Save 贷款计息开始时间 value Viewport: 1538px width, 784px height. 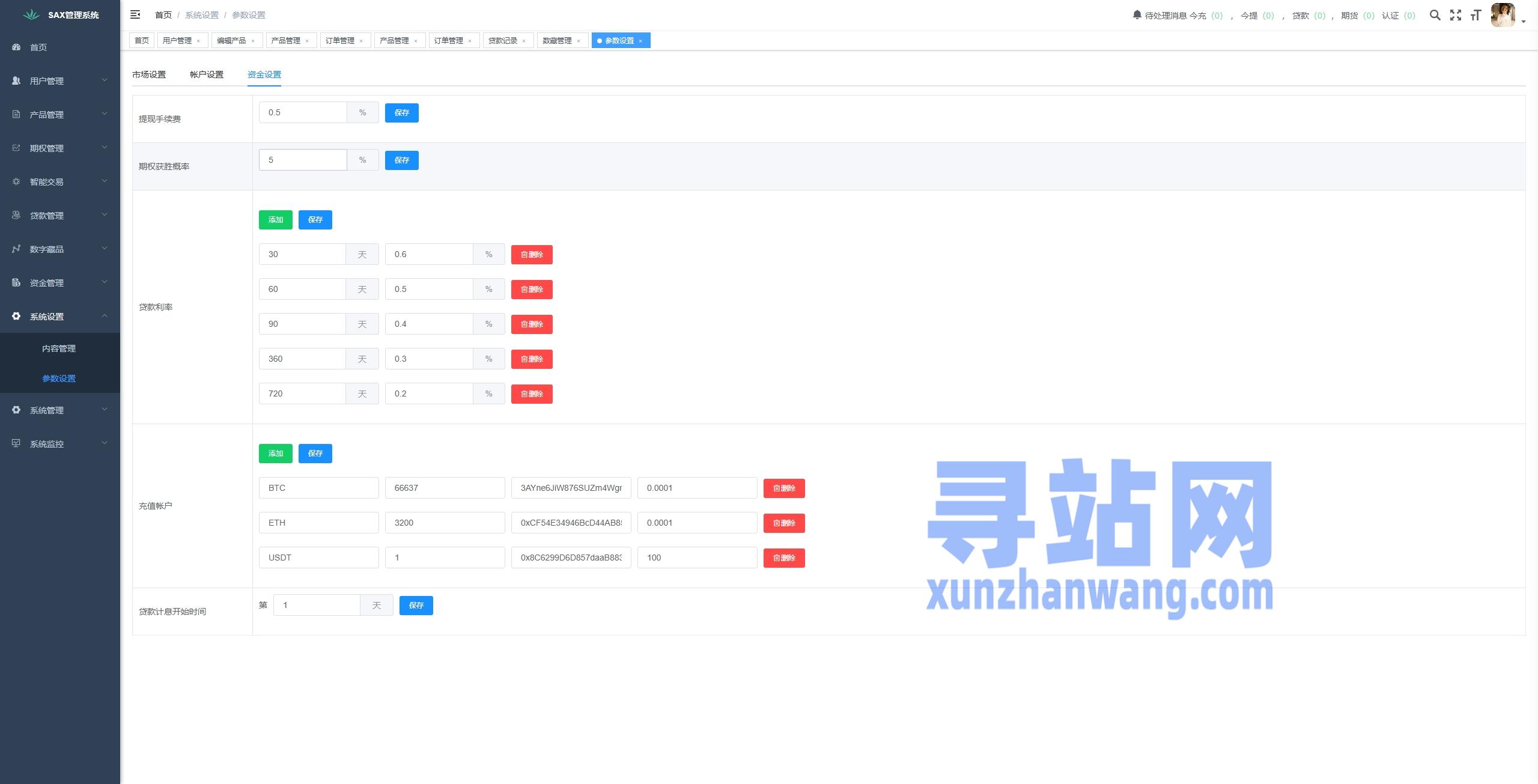(416, 606)
